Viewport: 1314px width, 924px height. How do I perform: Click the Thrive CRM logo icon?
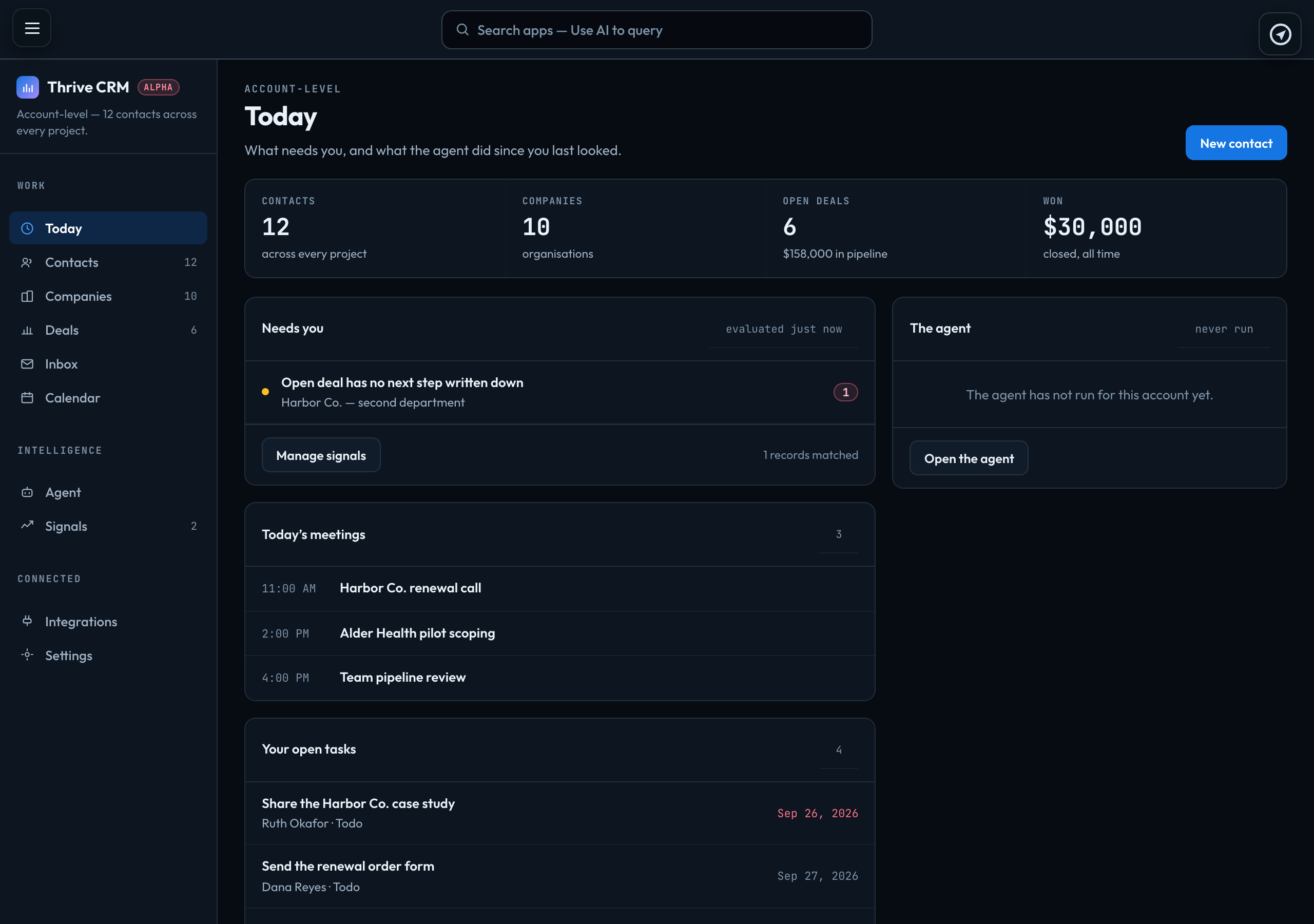point(28,88)
